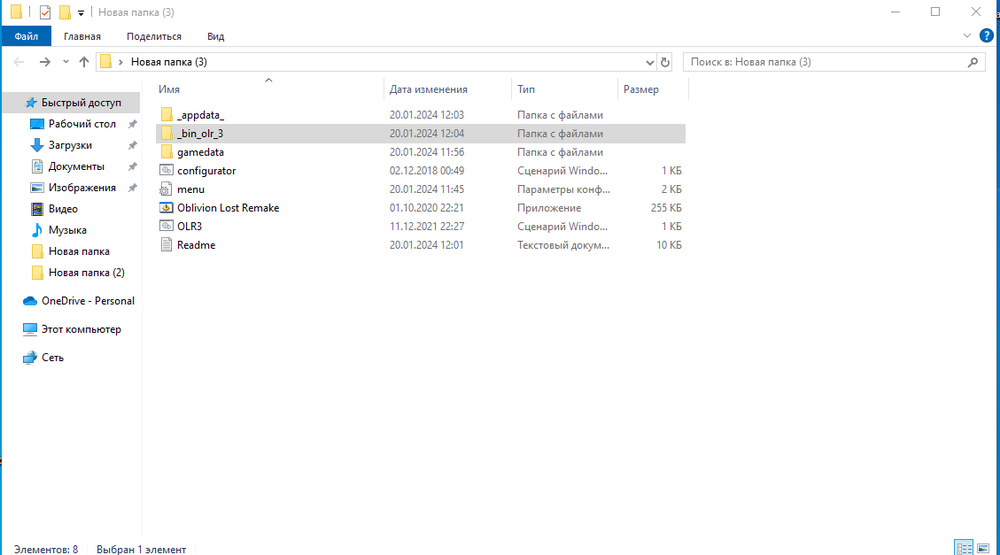The height and width of the screenshot is (555, 1000).
Task: Unpin Downloads using its pin icon
Action: 133,145
